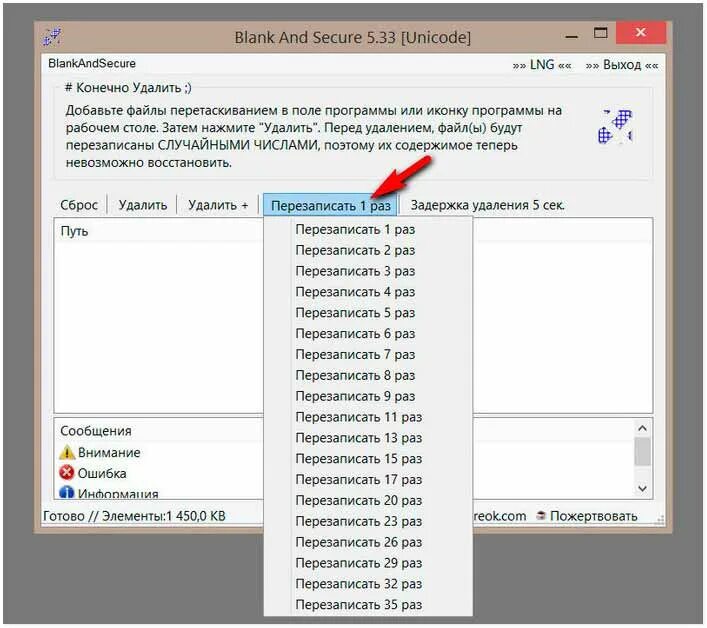Image resolution: width=707 pixels, height=628 pixels.
Task: Select Перезаписать 3 раз from list
Action: [x=368, y=271]
